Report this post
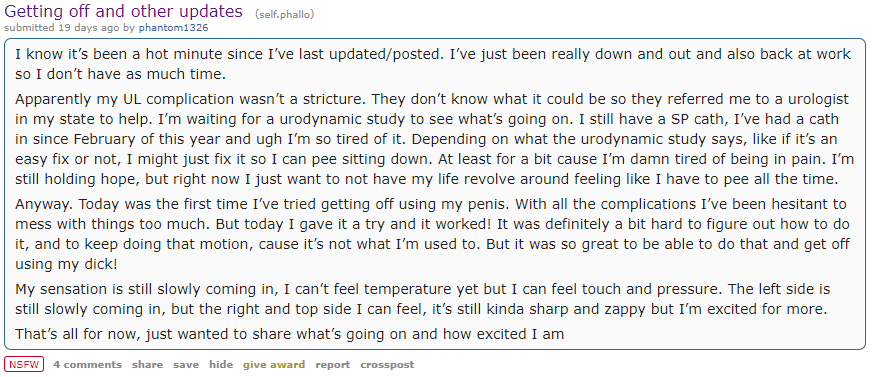The image size is (872, 377). 333,365
